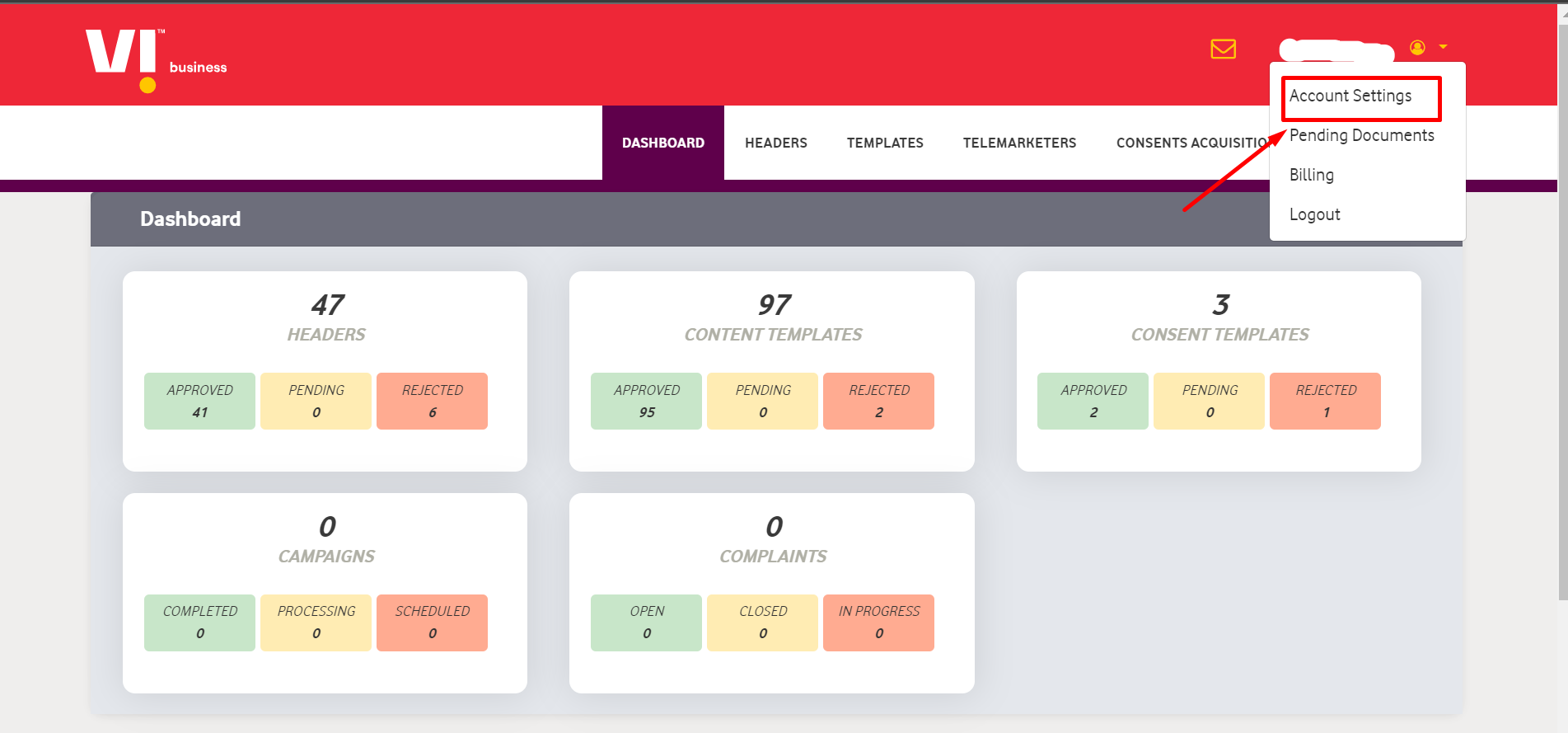1568x733 pixels.
Task: Select Pending Documents menu entry
Action: [x=1361, y=135]
